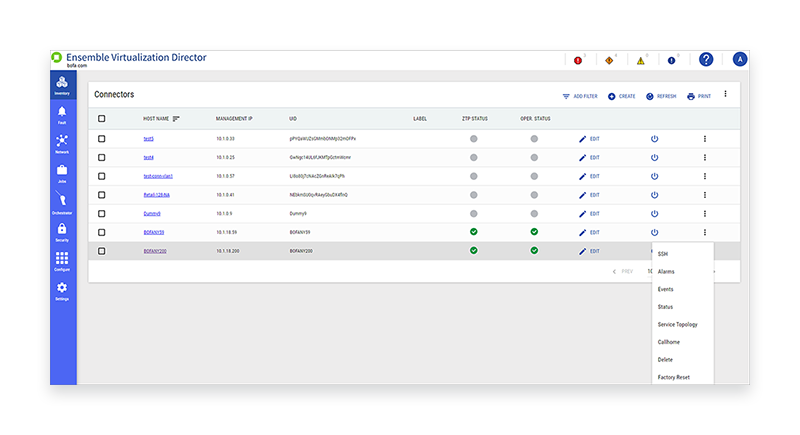This screenshot has height=435, width=800.
Task: Choose Factory Reset in the context menu
Action: (673, 377)
